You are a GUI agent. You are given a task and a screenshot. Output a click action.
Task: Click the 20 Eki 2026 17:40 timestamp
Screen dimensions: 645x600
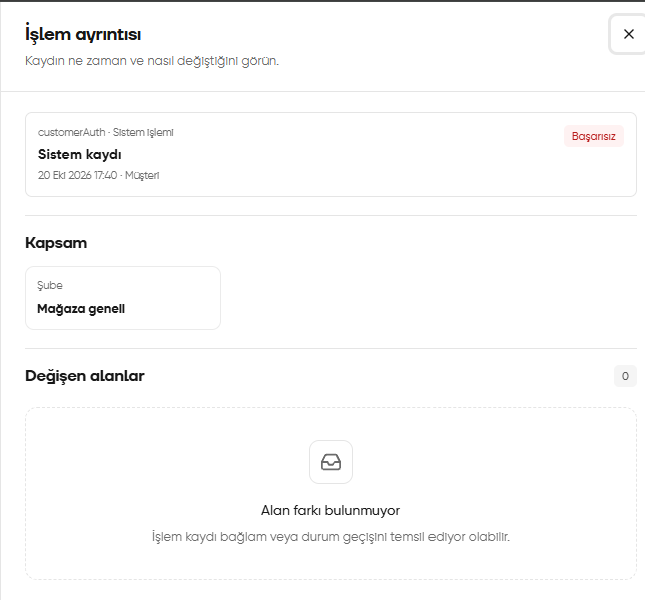point(77,176)
